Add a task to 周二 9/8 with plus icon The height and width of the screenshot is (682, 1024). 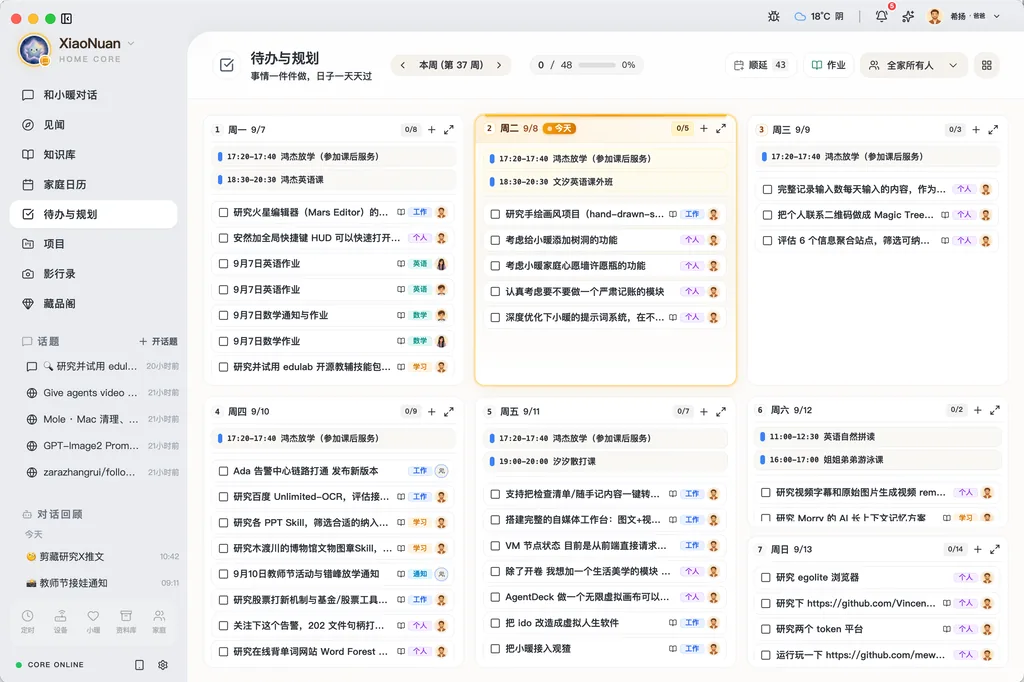coord(704,129)
